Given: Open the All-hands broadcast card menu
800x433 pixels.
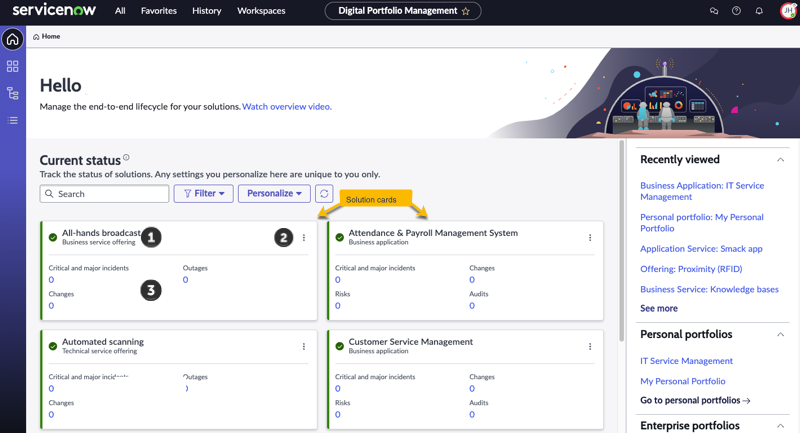Looking at the screenshot, I should tap(304, 238).
